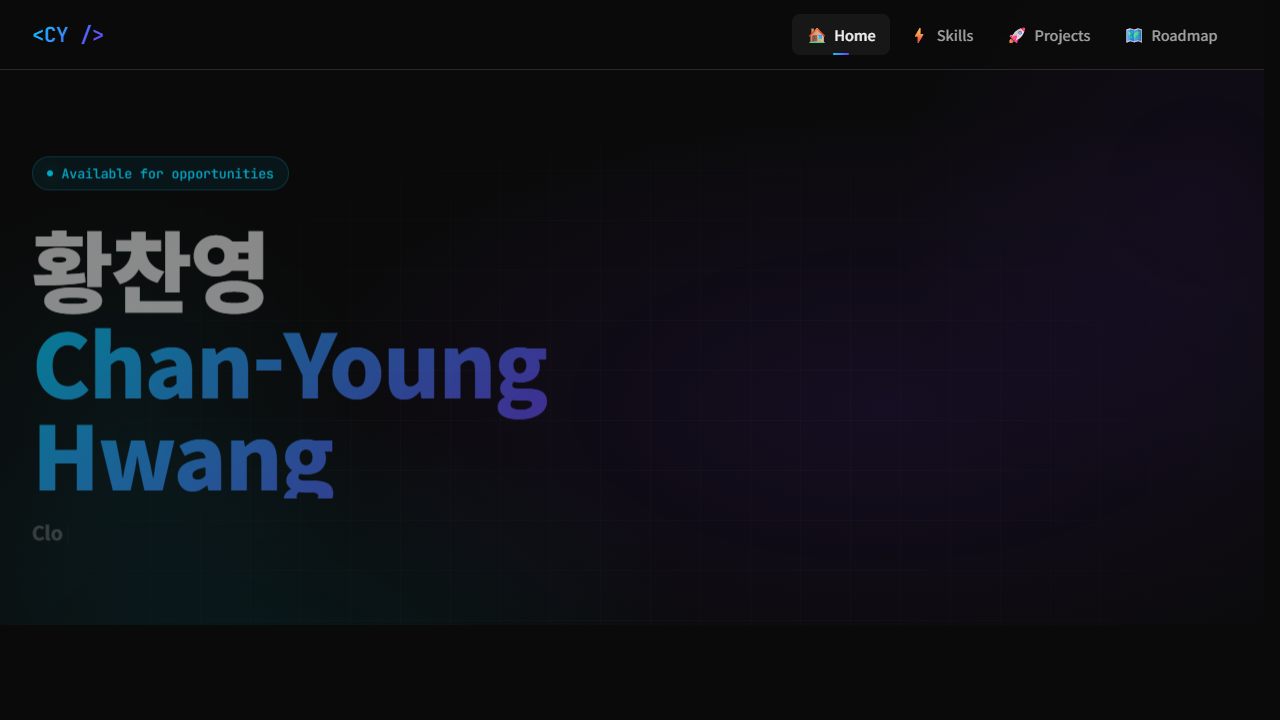Click the Available for opportunities badge
Screen dimensions: 1280x720
tap(160, 173)
